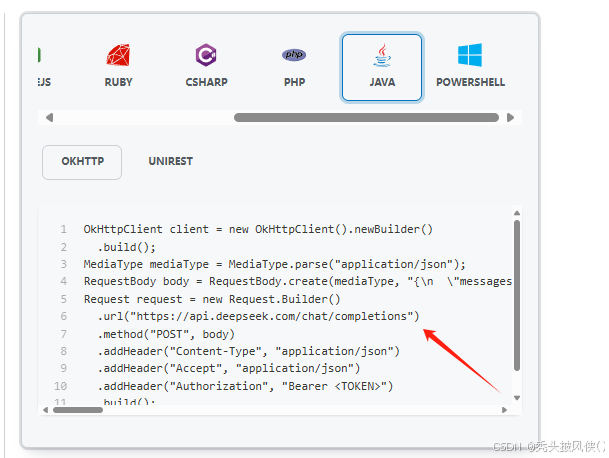Click the code box horizontal scroll left arrow
Screen dimensions: 609x458
[x=45, y=410]
